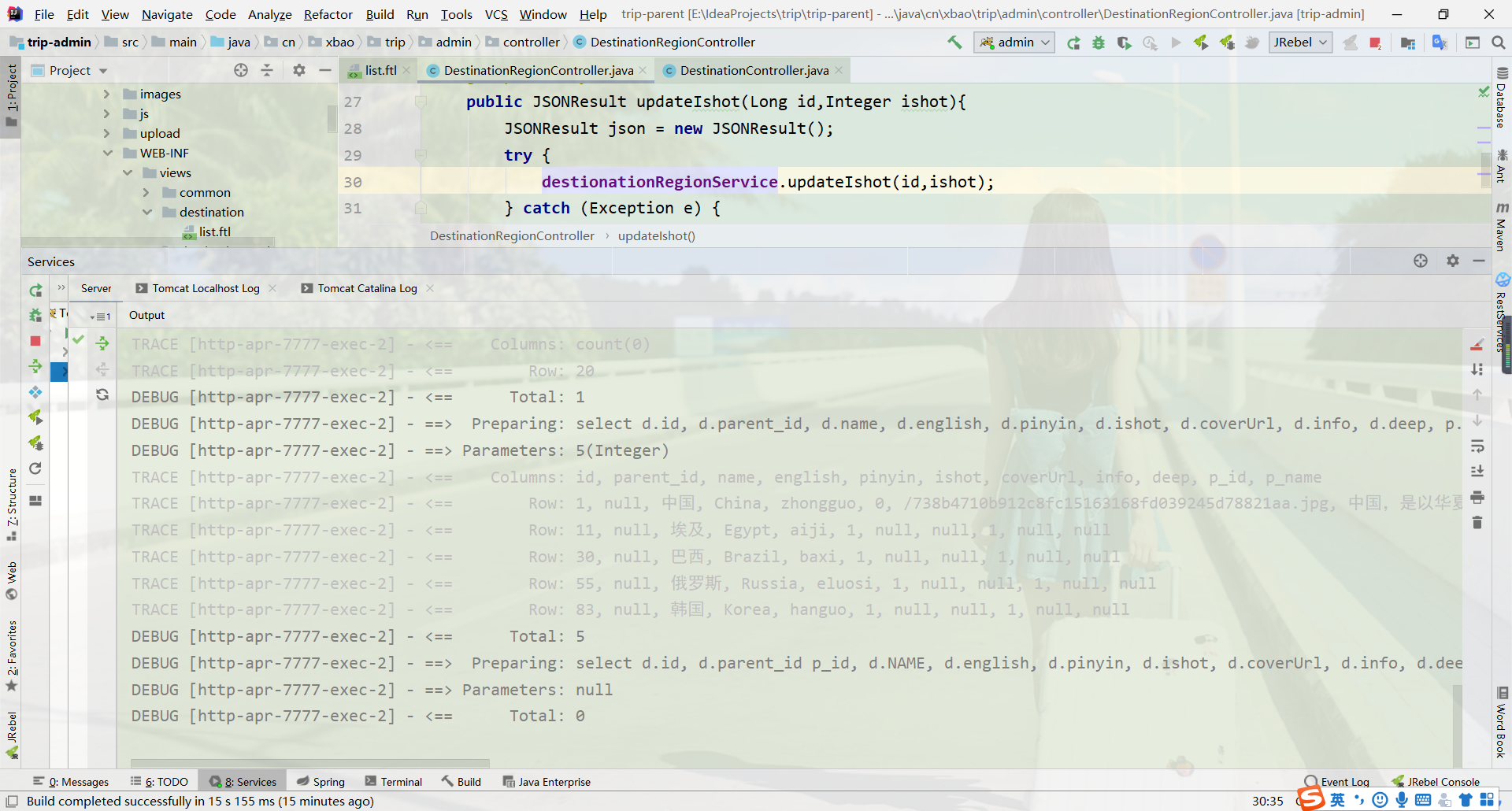Switch to the DestinationController.java tab
Image resolution: width=1512 pixels, height=811 pixels.
752,70
